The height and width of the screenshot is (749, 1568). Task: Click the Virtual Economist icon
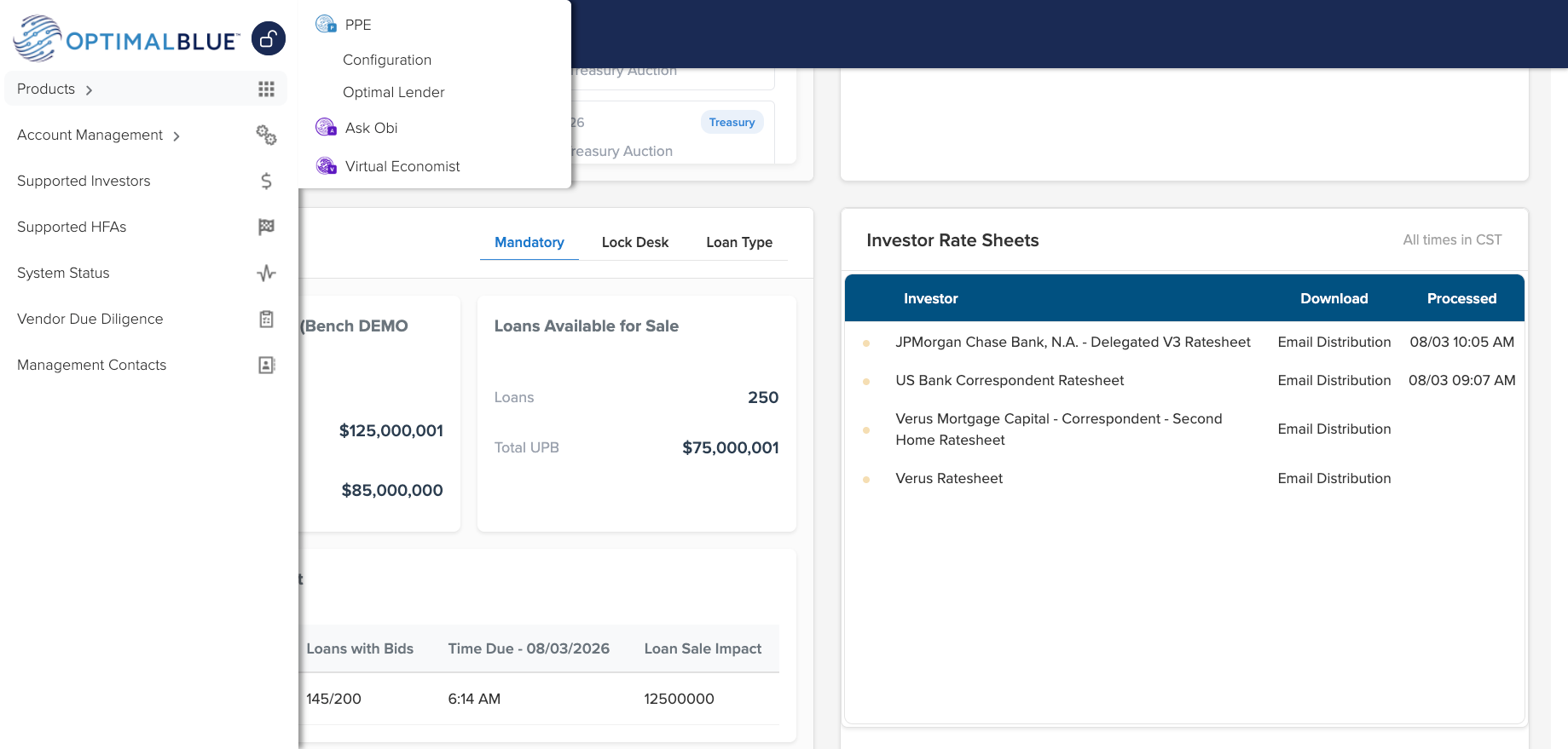pyautogui.click(x=326, y=165)
